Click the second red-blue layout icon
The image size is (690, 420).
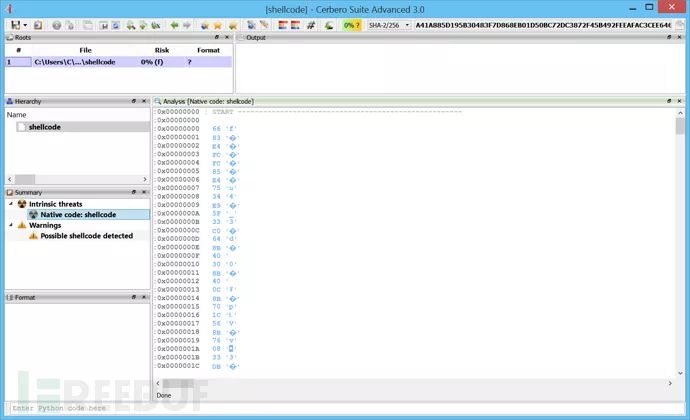tap(295, 25)
